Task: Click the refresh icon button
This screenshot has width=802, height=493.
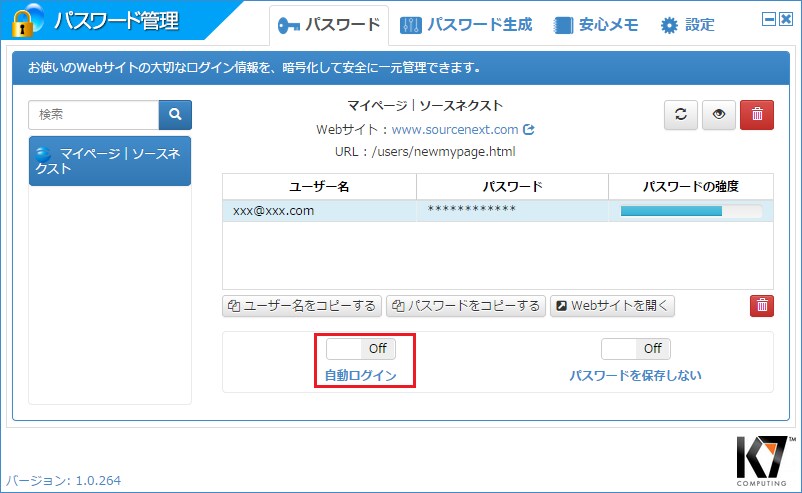Action: (x=680, y=115)
